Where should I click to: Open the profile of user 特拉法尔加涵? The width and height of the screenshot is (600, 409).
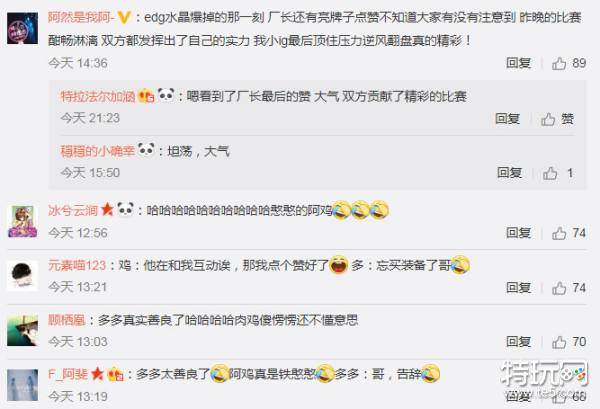[x=98, y=96]
